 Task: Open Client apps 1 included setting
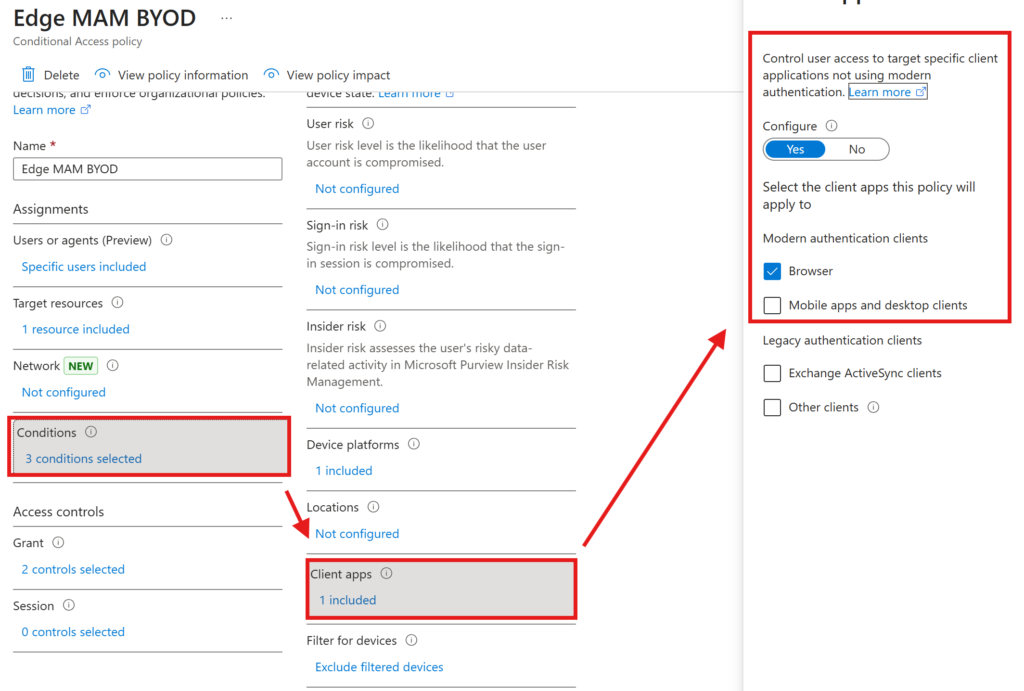[347, 600]
